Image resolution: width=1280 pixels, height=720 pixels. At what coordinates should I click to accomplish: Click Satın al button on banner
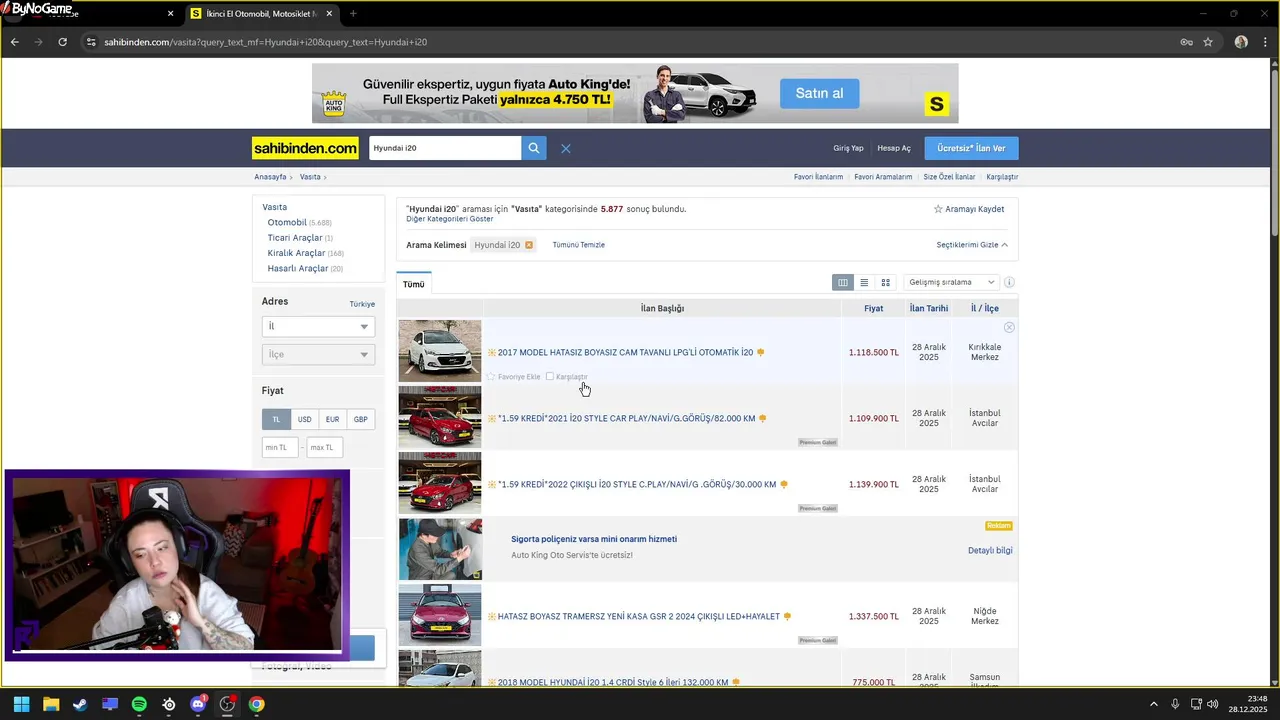(x=820, y=93)
